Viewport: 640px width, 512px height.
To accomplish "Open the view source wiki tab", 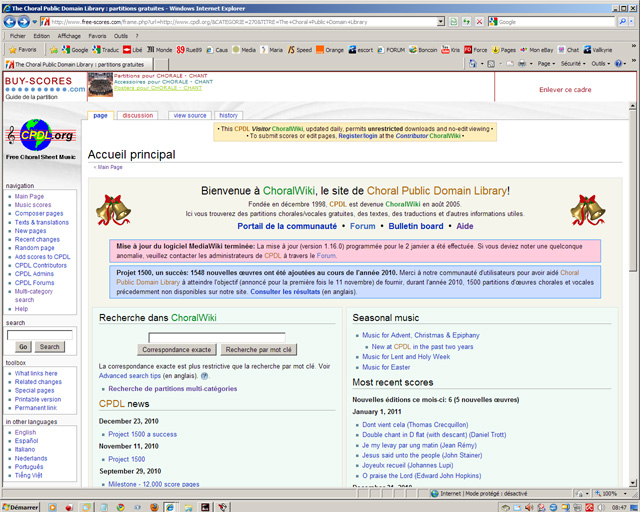I will coord(190,116).
